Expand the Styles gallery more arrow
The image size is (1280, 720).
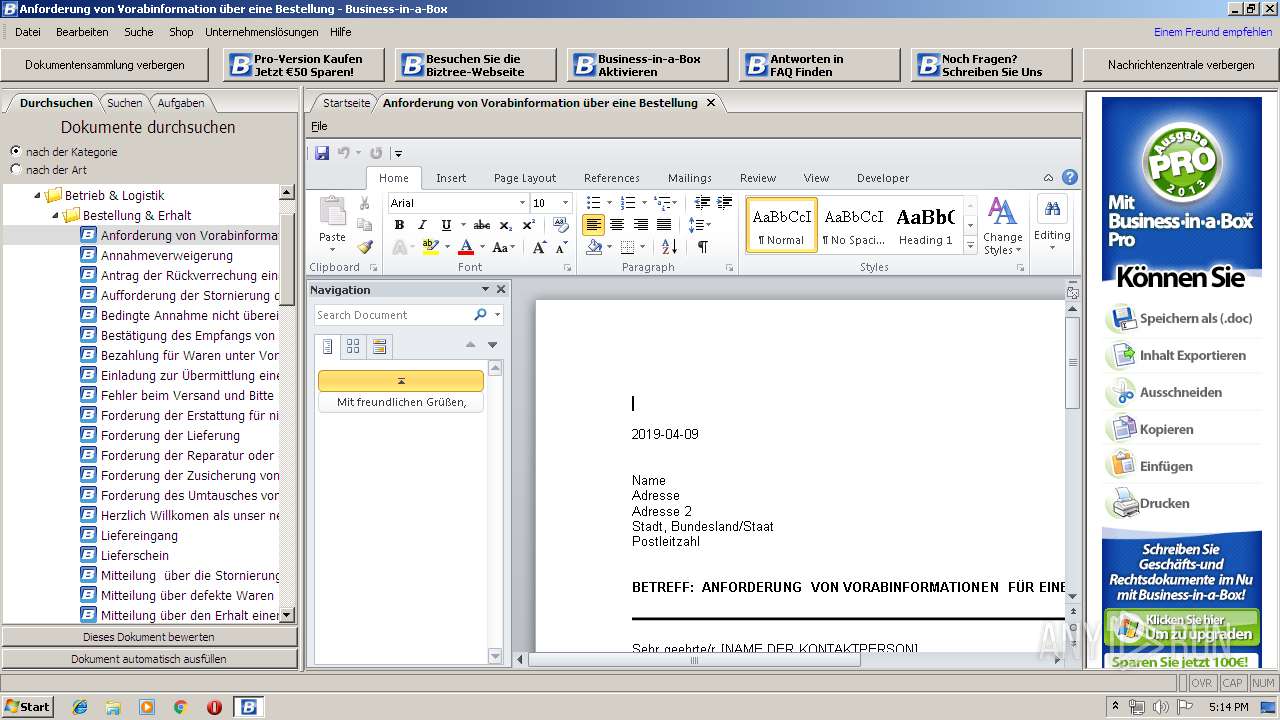969,248
